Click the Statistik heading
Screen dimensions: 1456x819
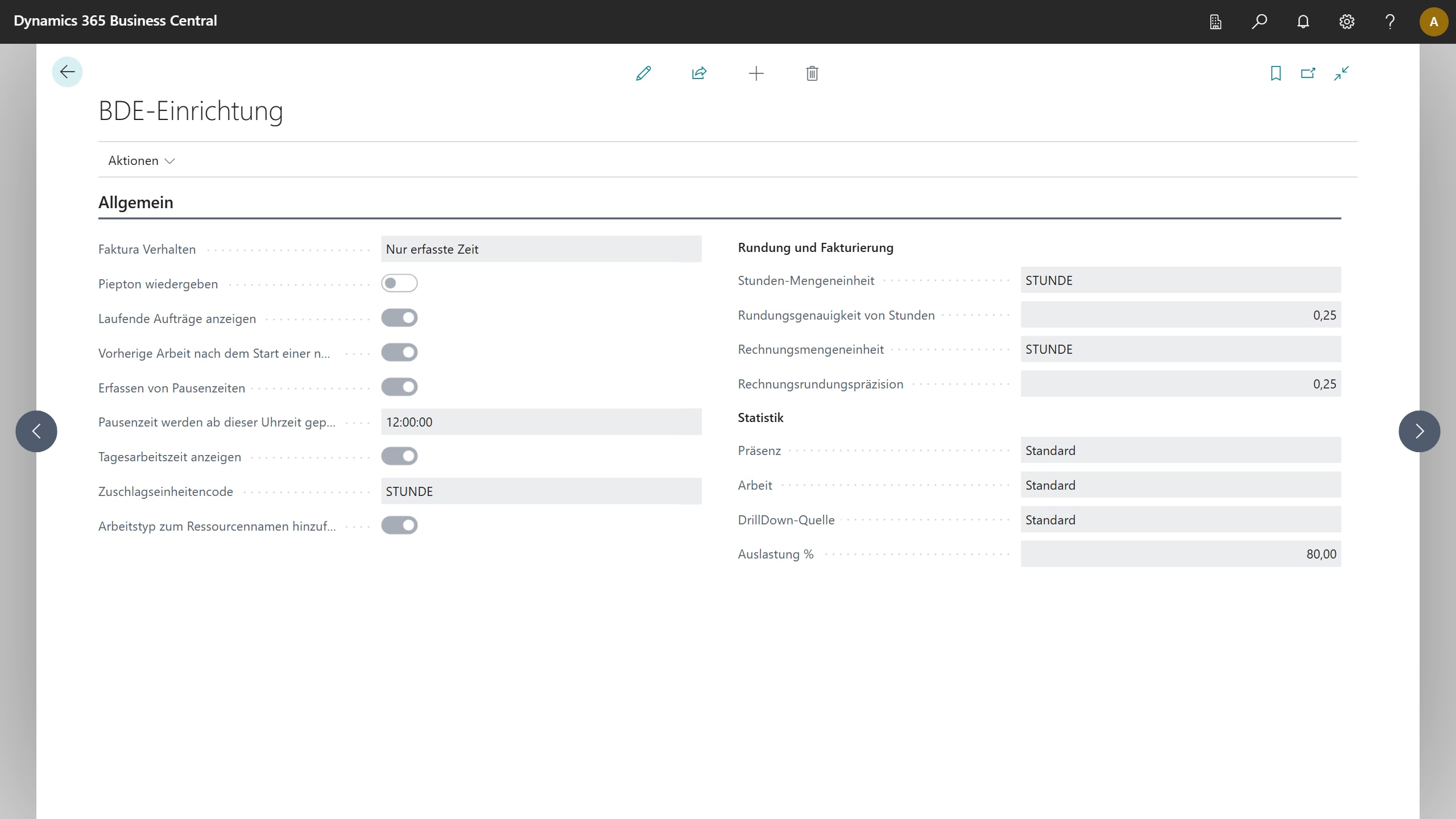[x=760, y=418]
